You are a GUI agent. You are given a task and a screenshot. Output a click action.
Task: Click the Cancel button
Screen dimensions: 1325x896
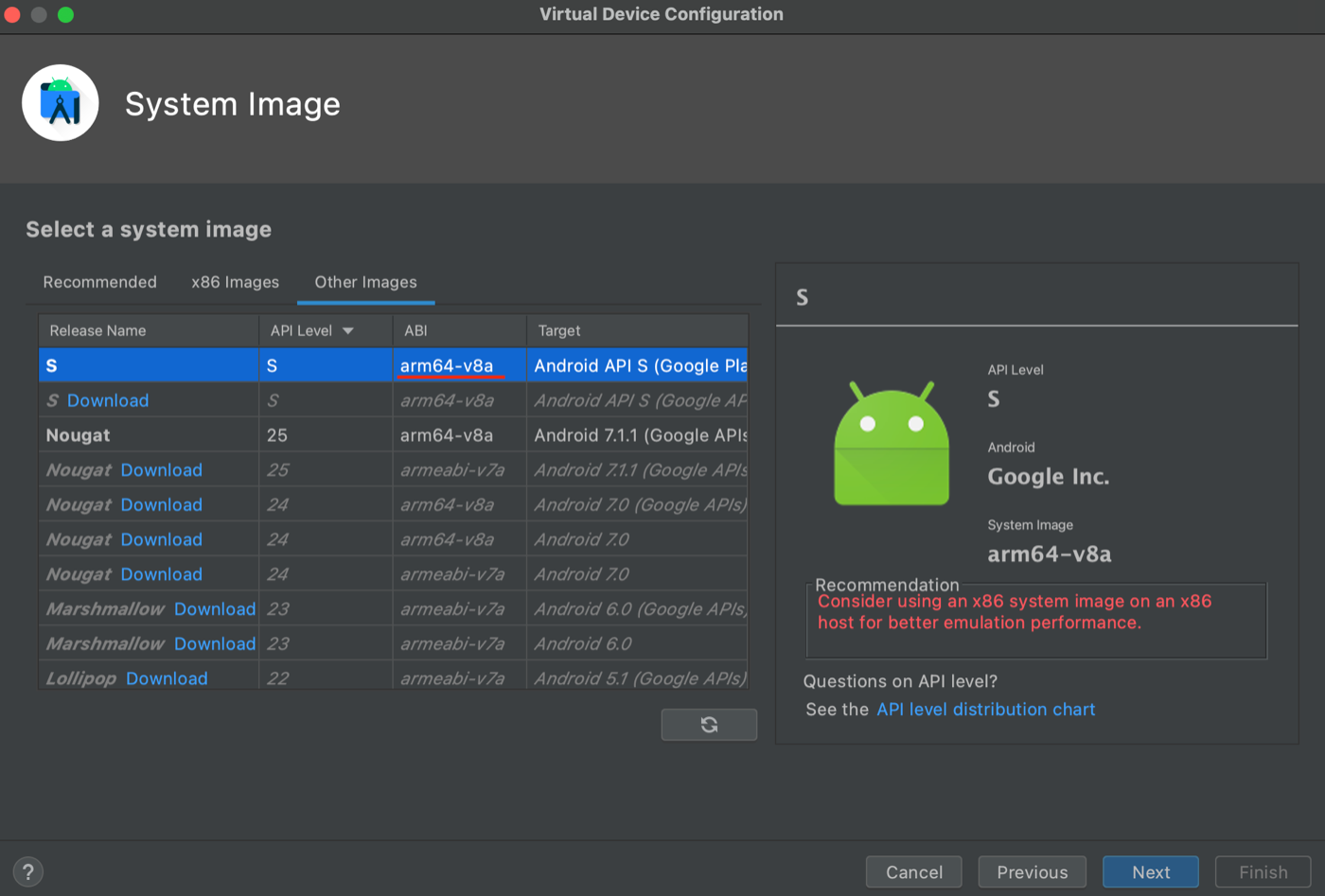[x=914, y=871]
